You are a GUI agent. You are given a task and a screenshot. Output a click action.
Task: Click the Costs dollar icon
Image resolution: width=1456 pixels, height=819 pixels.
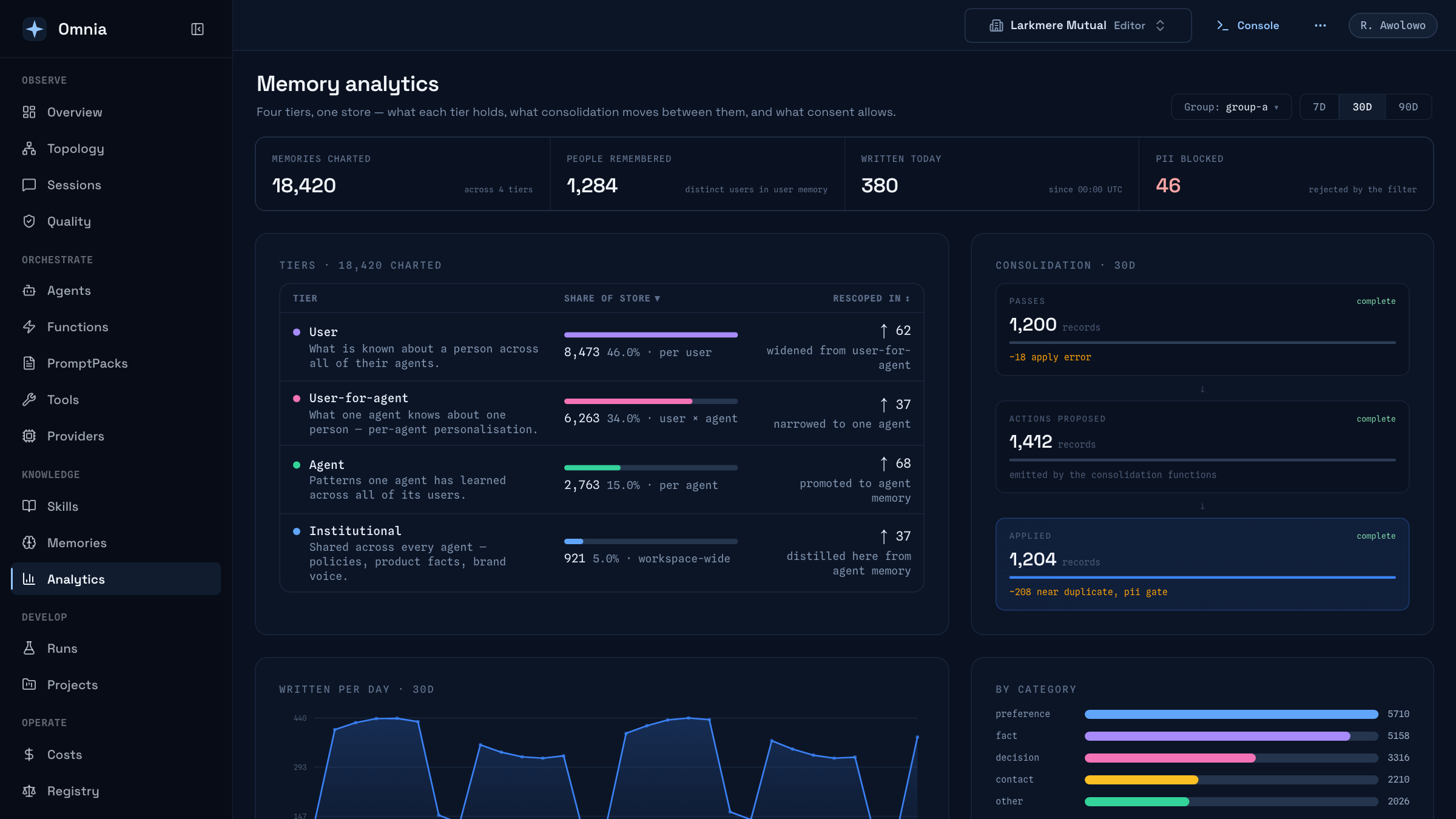click(29, 755)
